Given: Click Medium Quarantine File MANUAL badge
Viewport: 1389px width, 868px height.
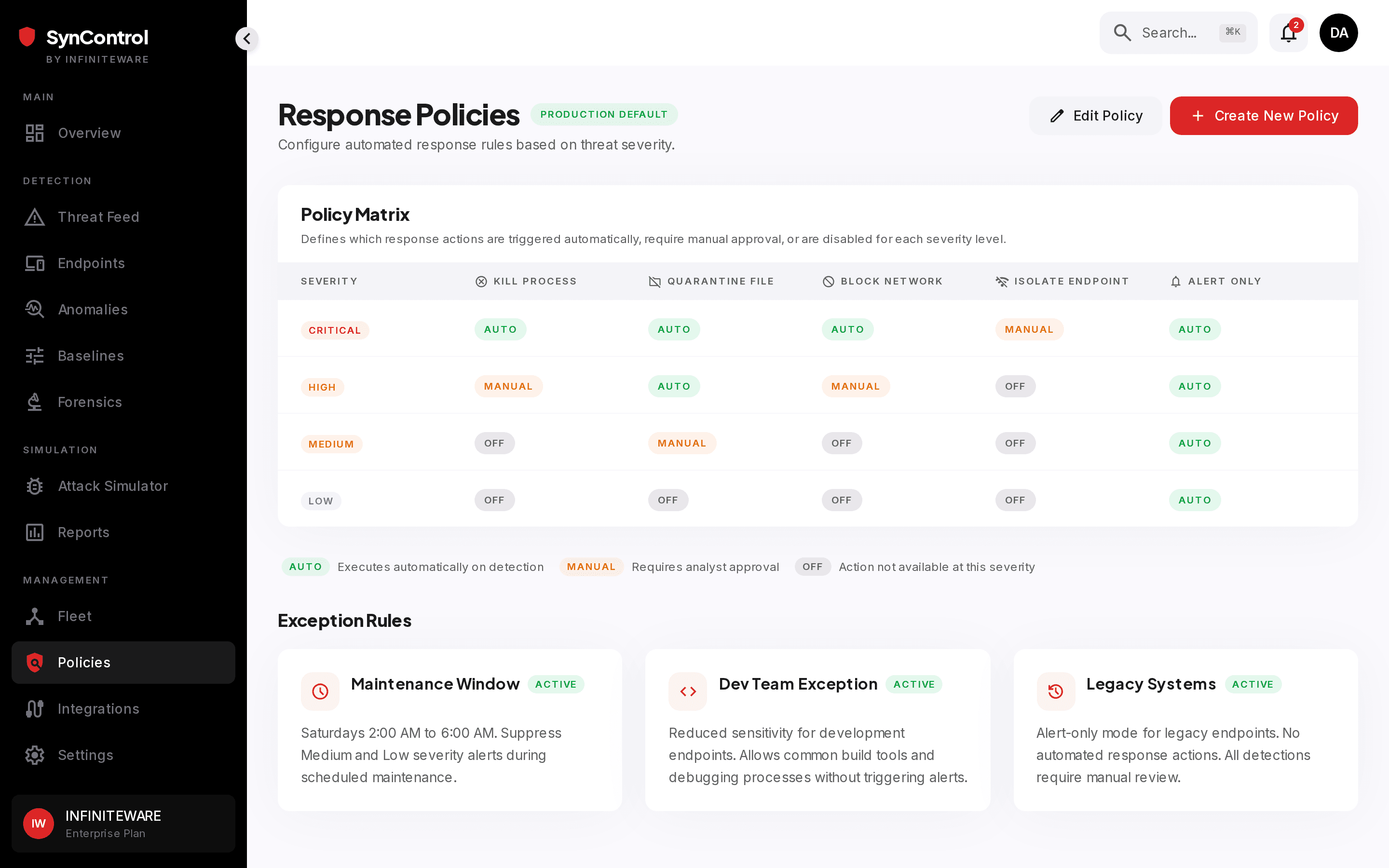Looking at the screenshot, I should tap(682, 443).
